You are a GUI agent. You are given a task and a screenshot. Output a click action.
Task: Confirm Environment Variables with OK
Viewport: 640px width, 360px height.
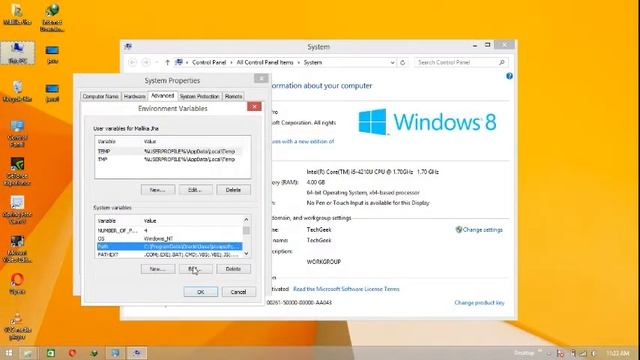pyautogui.click(x=200, y=292)
